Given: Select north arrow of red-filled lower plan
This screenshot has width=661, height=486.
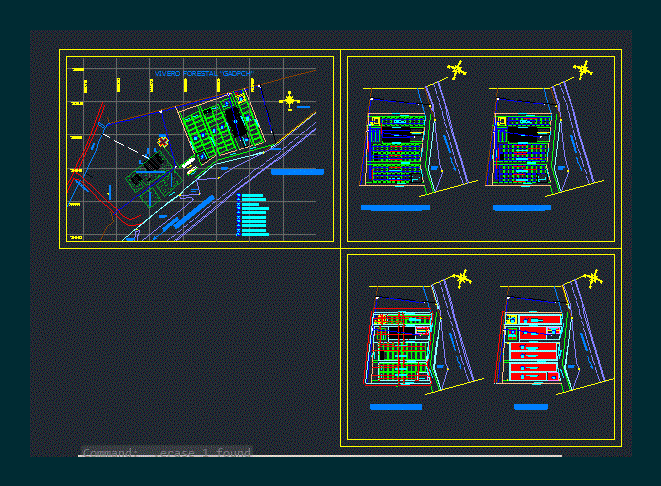Looking at the screenshot, I should coord(594,279).
